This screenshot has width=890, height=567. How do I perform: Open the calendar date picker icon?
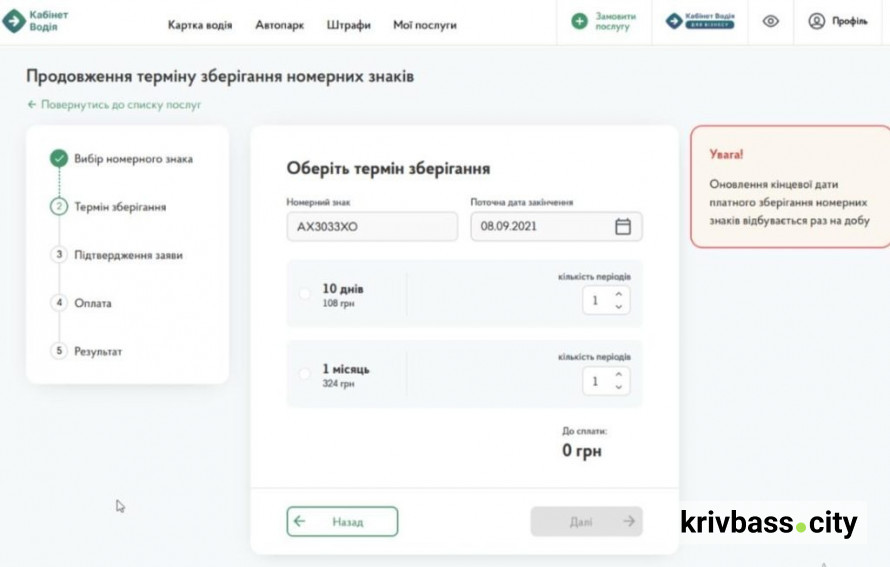(622, 227)
